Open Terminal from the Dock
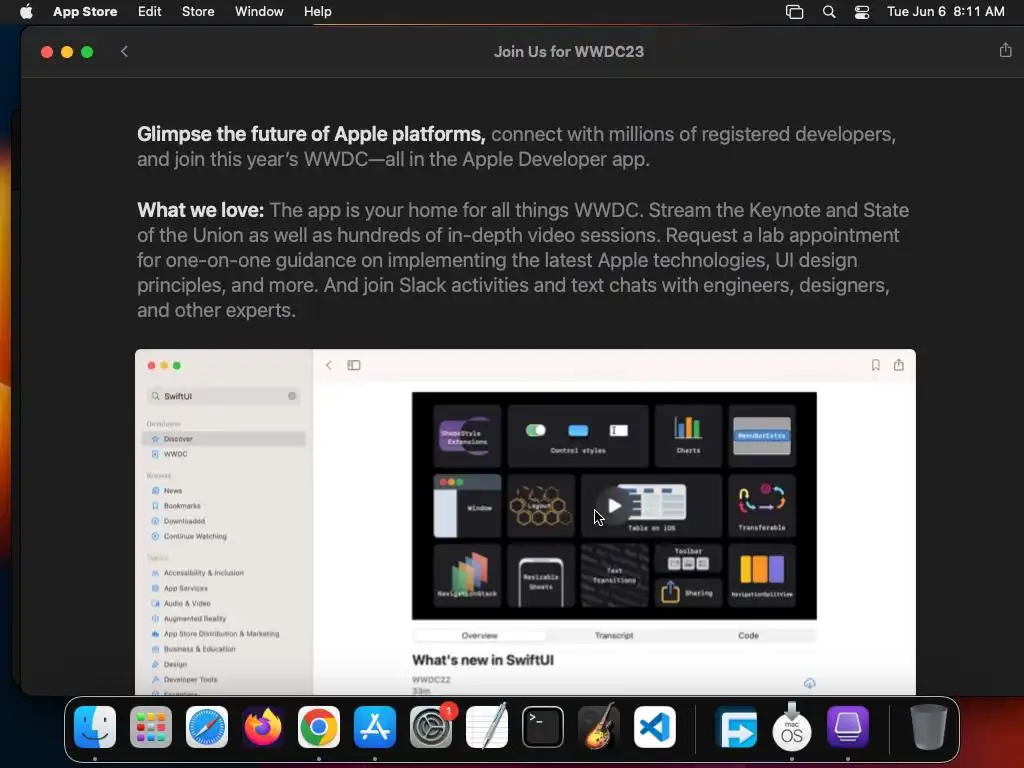The image size is (1024, 768). coord(543,727)
